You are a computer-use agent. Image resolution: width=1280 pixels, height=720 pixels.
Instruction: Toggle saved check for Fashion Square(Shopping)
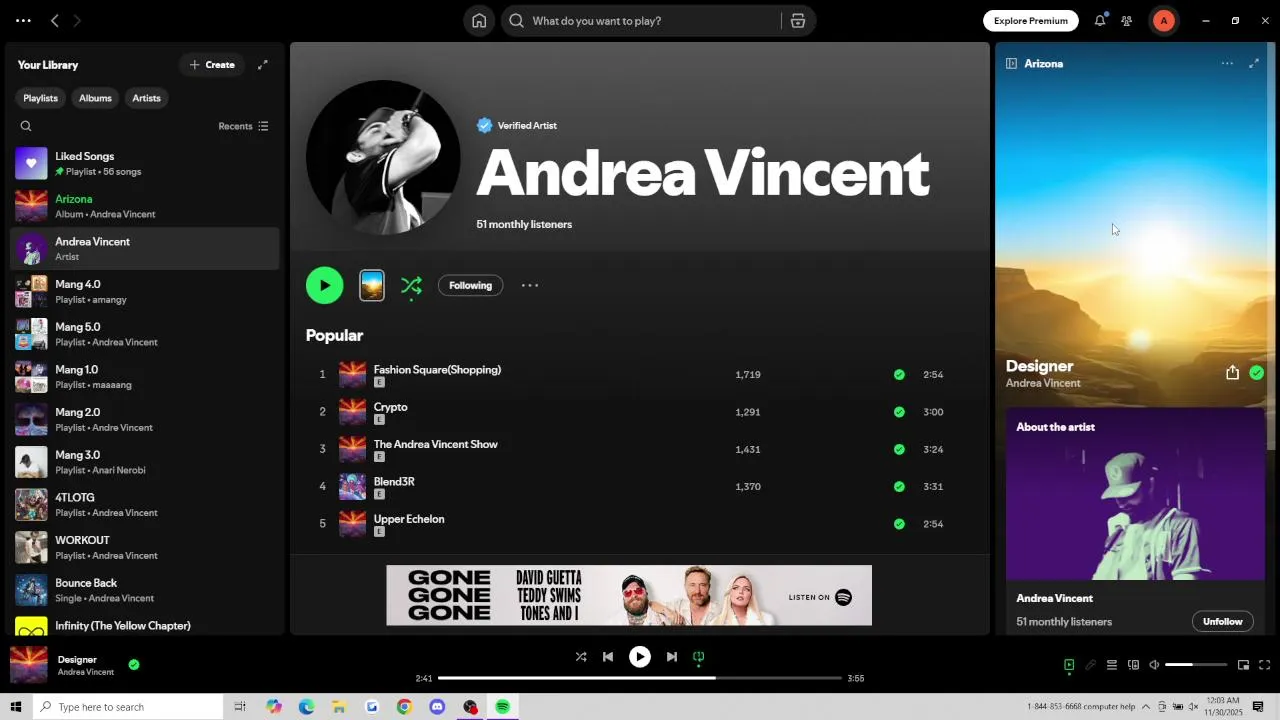click(x=899, y=375)
